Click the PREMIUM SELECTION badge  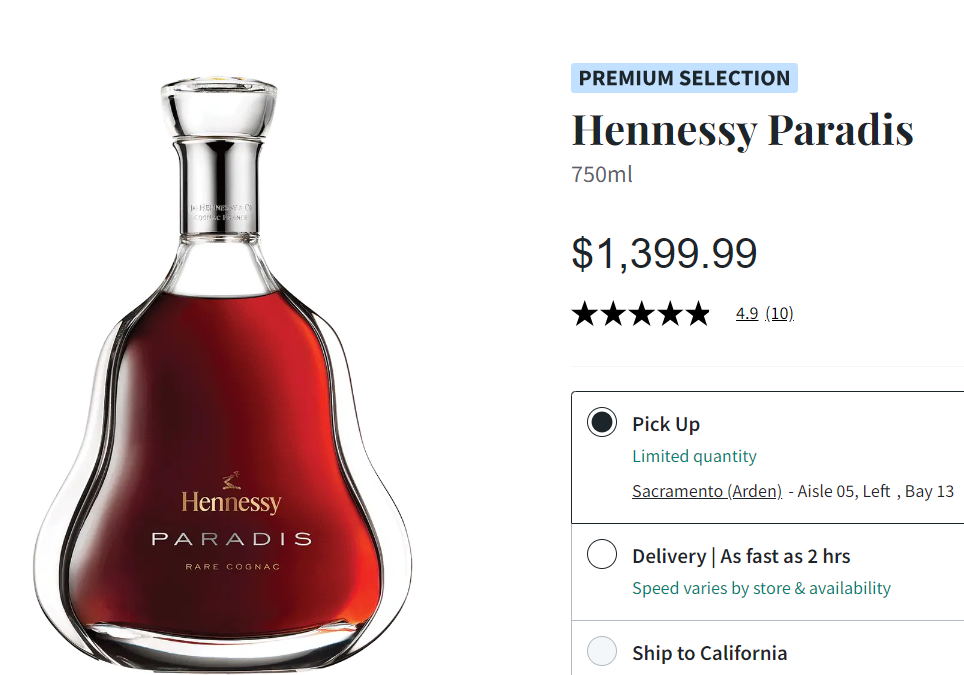pos(684,78)
